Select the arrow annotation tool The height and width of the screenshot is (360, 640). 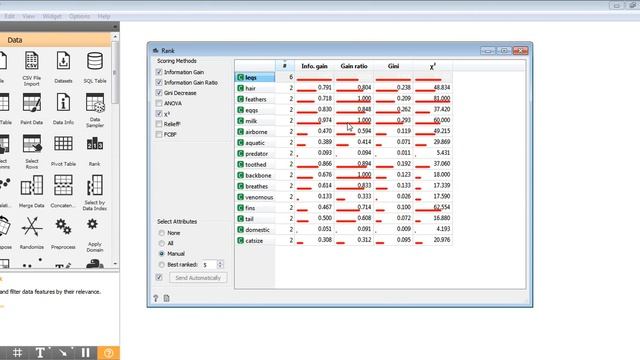click(63, 353)
